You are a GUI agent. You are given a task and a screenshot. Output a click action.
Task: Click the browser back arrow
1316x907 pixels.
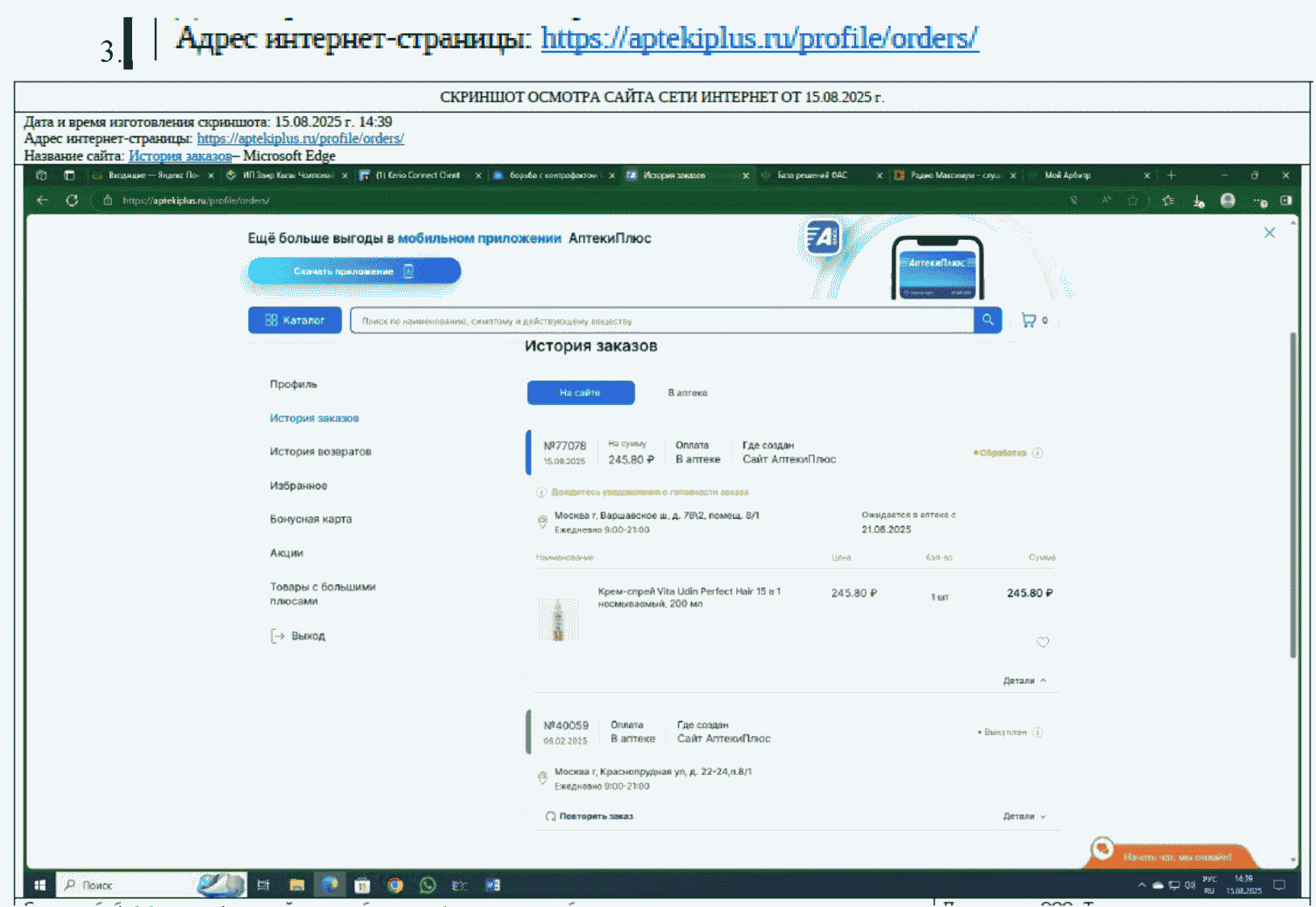[43, 201]
